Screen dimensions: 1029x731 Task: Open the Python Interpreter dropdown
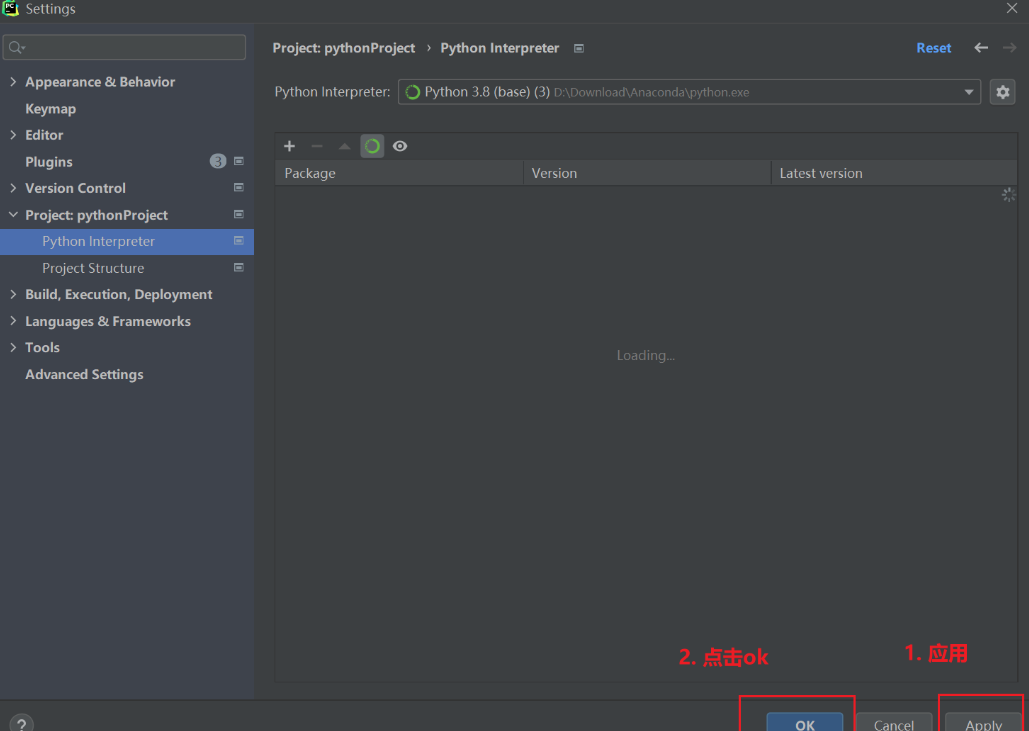pos(967,91)
